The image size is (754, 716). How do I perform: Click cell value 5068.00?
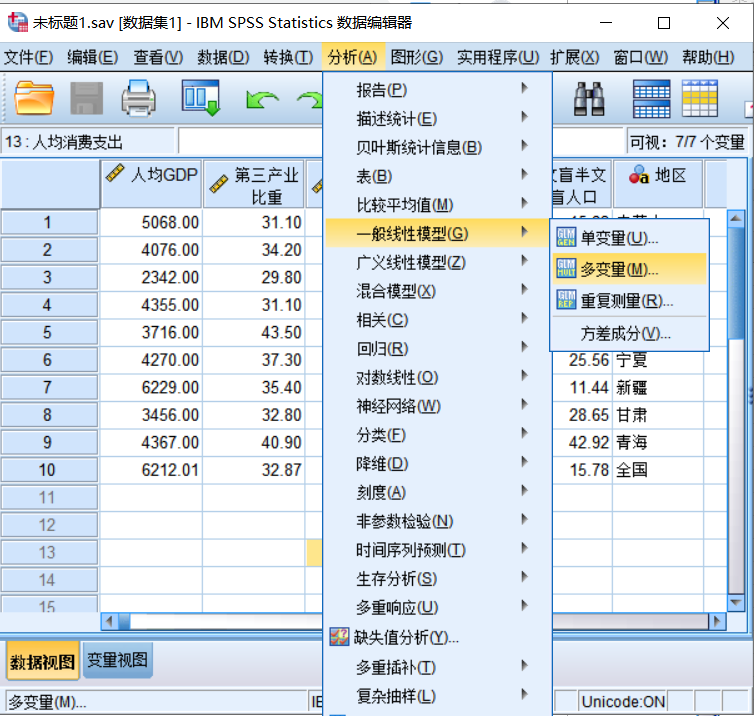click(x=151, y=222)
